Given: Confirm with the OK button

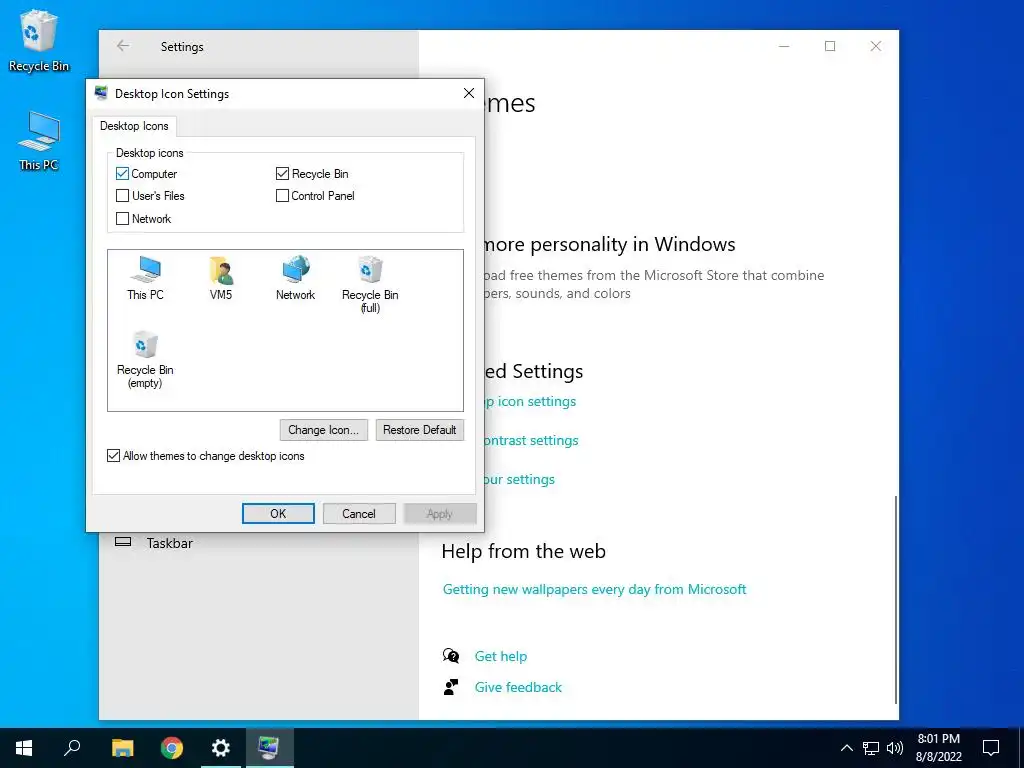Looking at the screenshot, I should (x=278, y=513).
